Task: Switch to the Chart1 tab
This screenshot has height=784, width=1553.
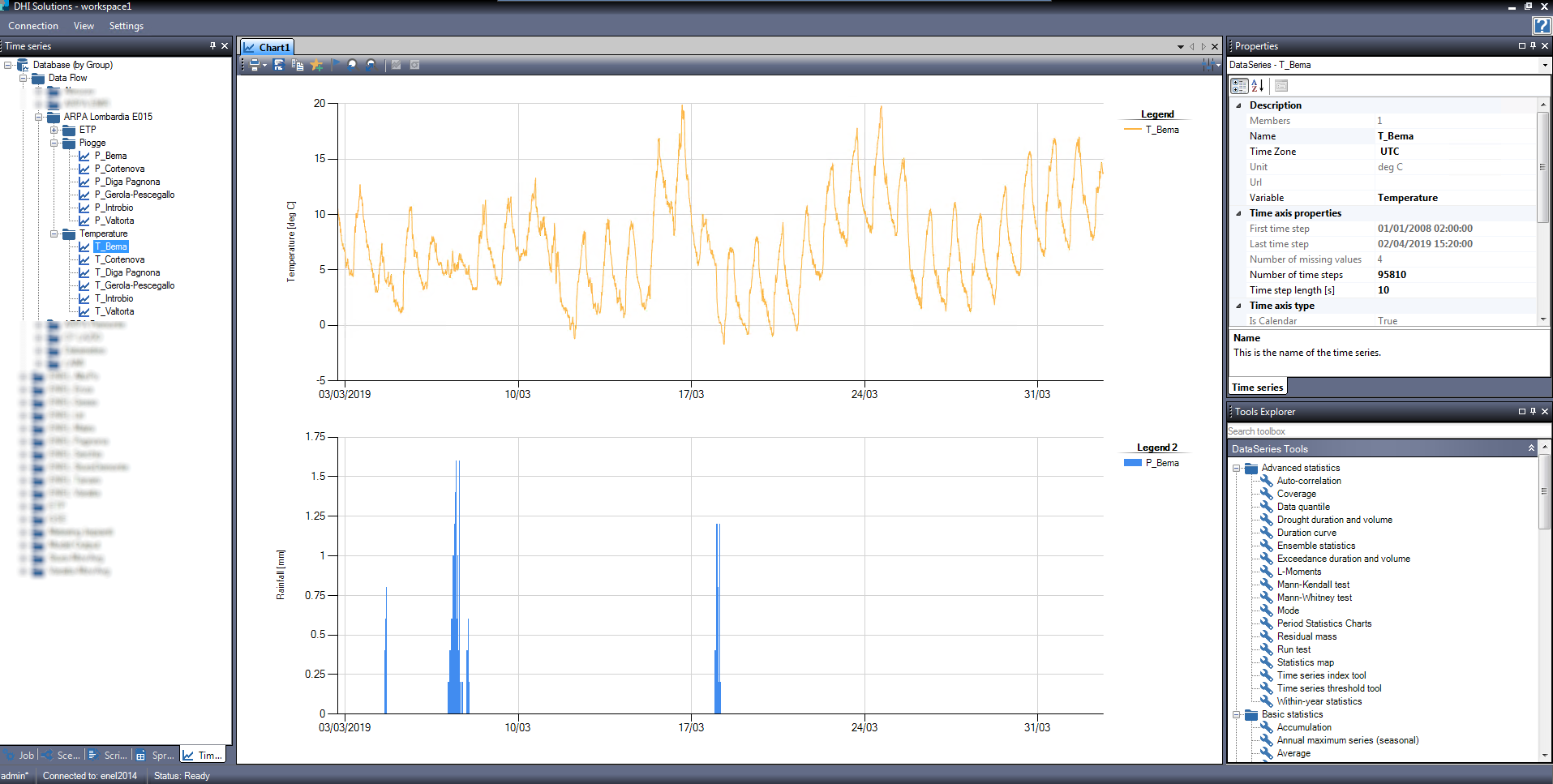Action: [267, 47]
